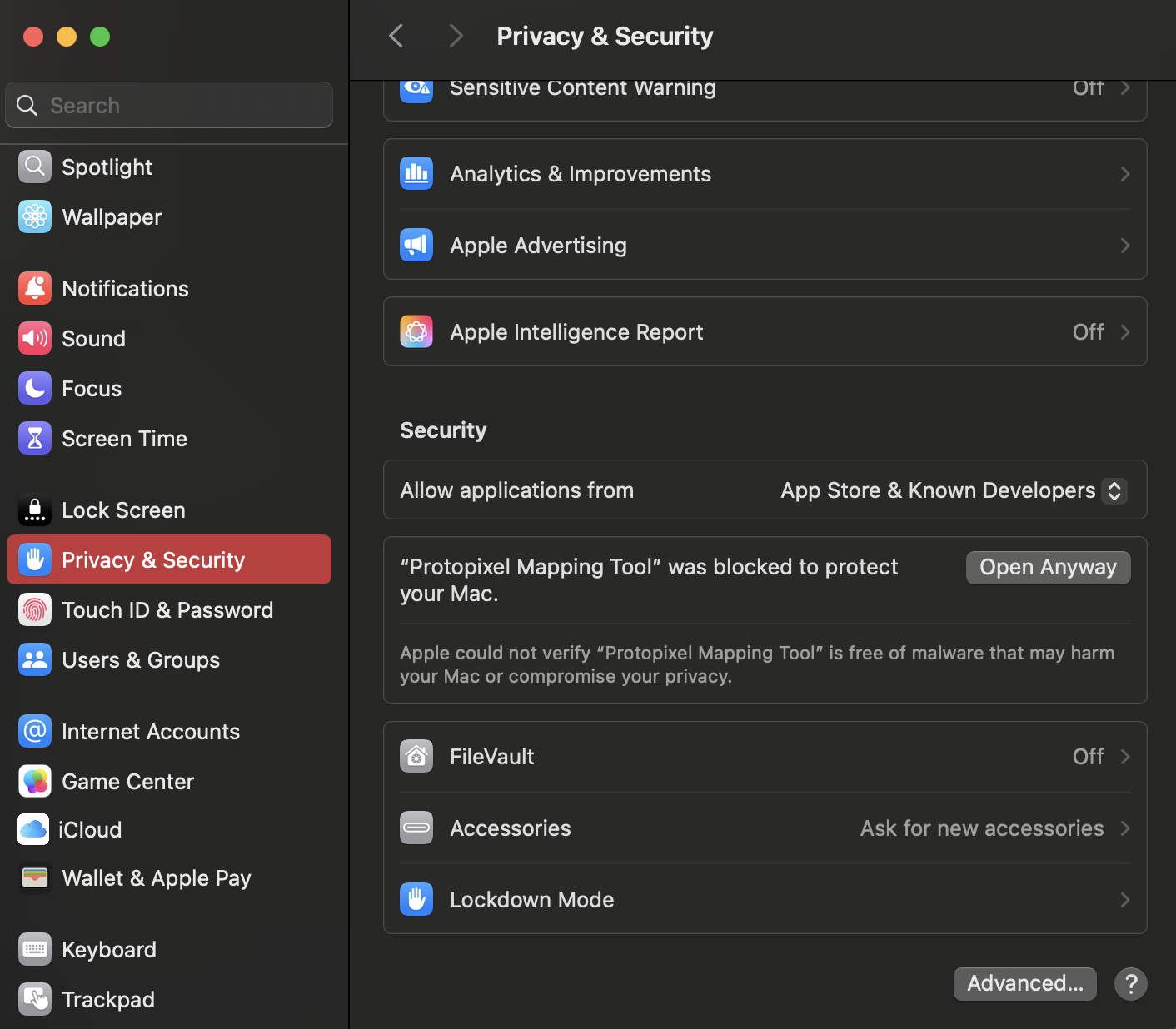Expand Lockdown Mode row chevron
The image size is (1176, 1029).
click(1125, 900)
